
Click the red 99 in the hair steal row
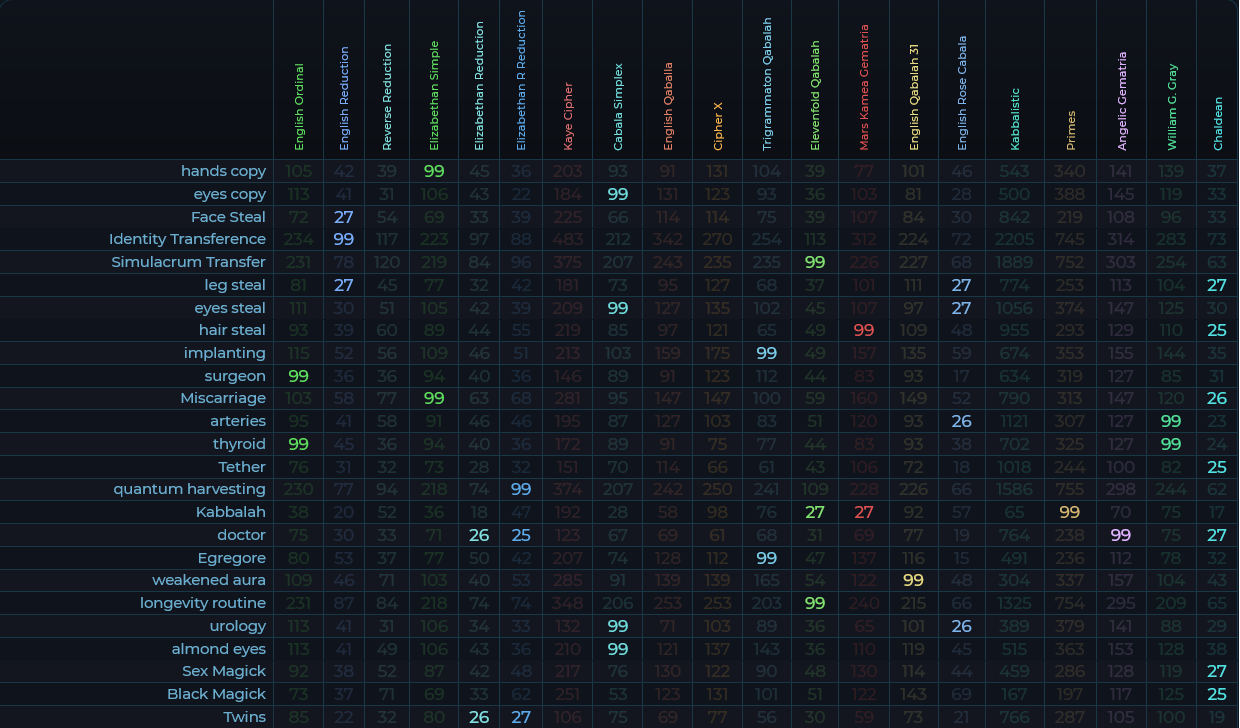pos(864,330)
